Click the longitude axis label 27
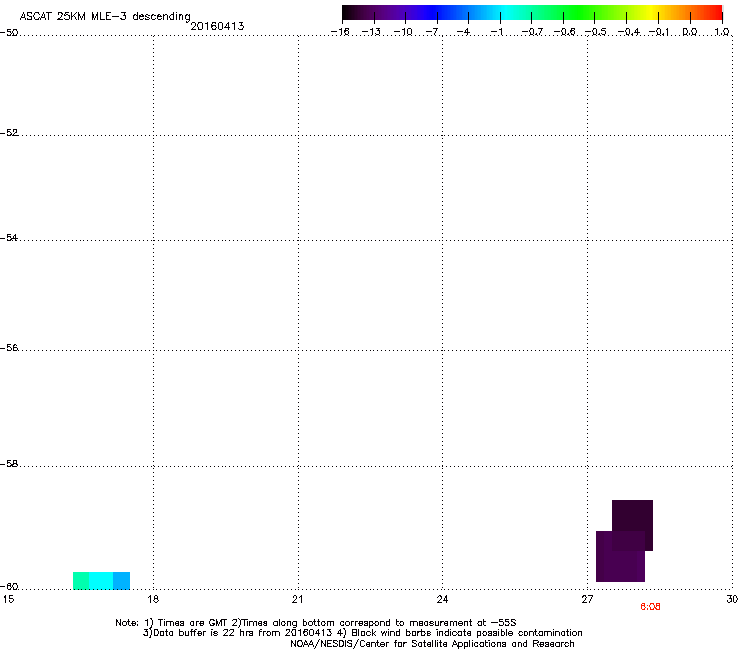This screenshot has height=650, width=740. [x=587, y=599]
